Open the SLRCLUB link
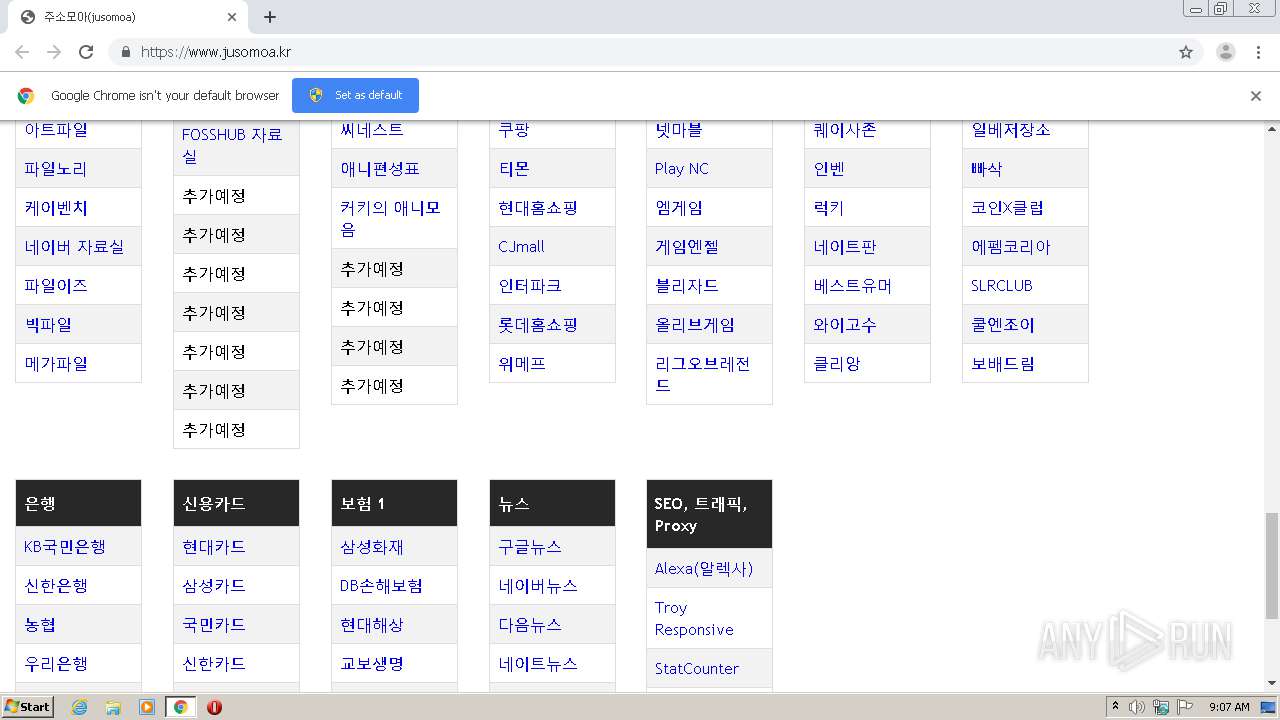Viewport: 1280px width, 720px height. pos(1002,286)
